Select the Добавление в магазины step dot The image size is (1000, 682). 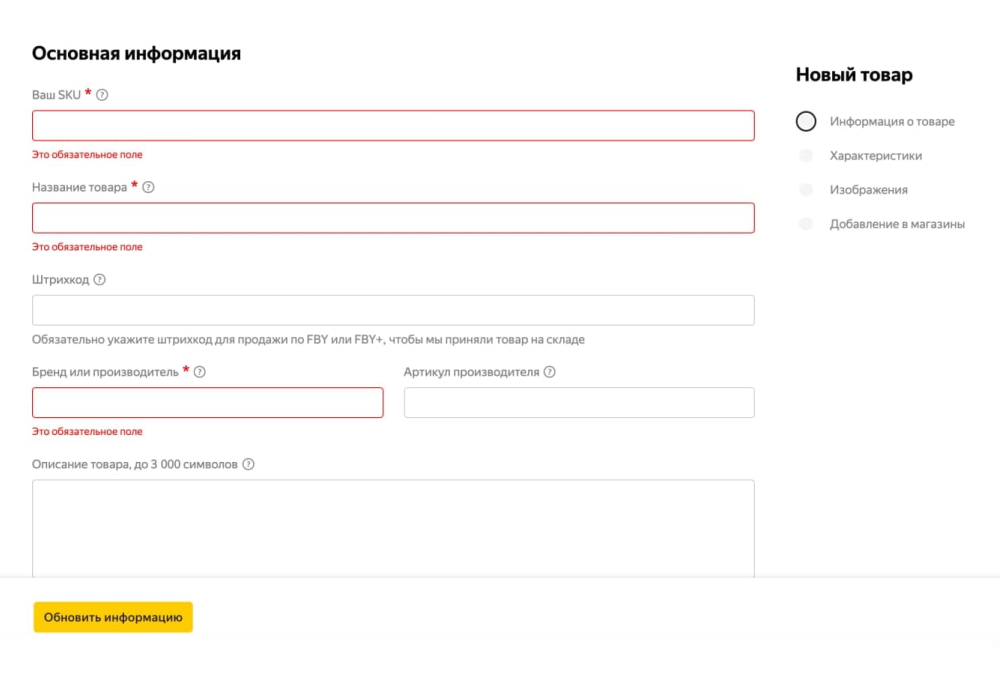coord(806,224)
